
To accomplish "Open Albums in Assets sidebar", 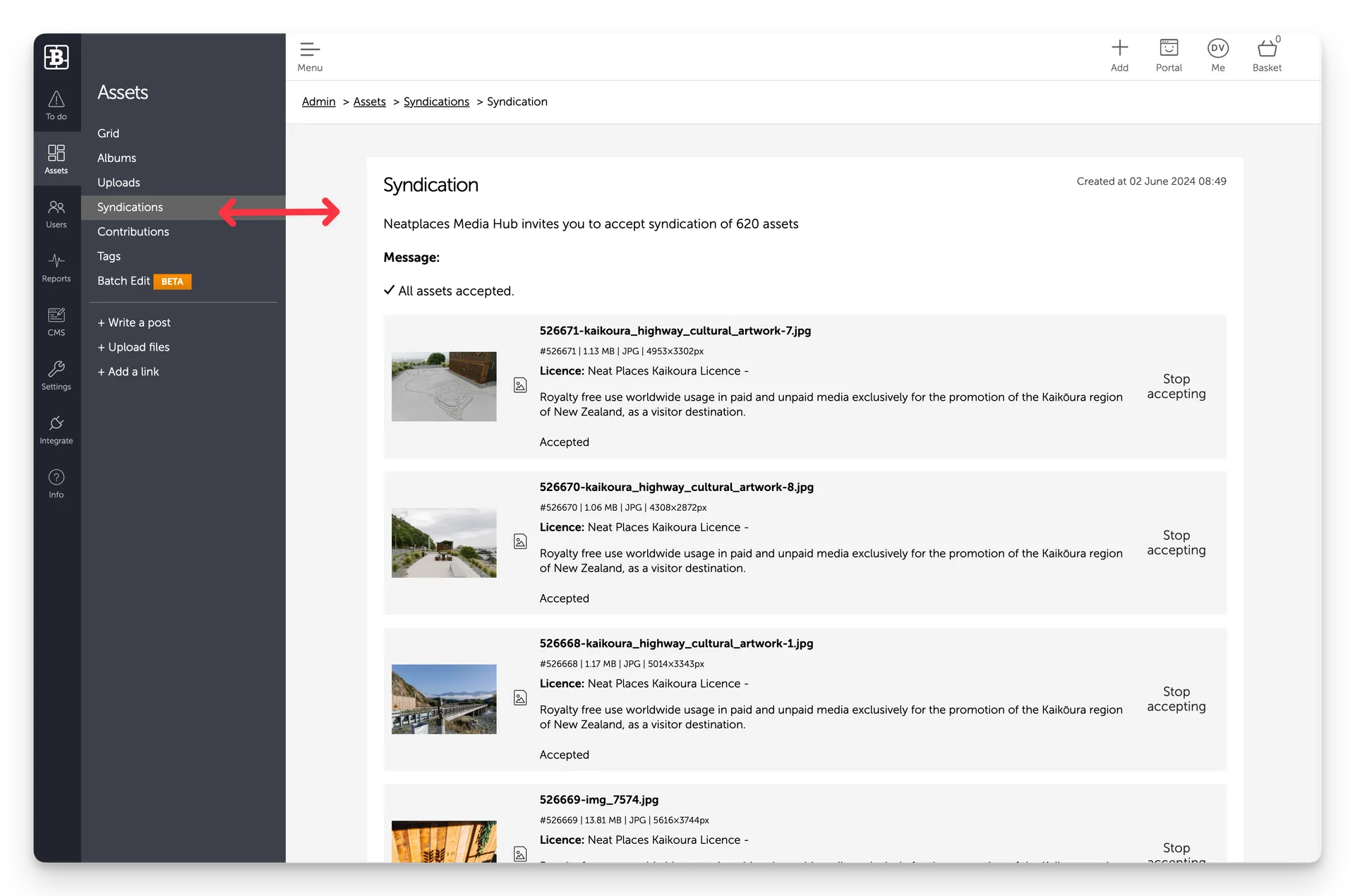I will 116,158.
